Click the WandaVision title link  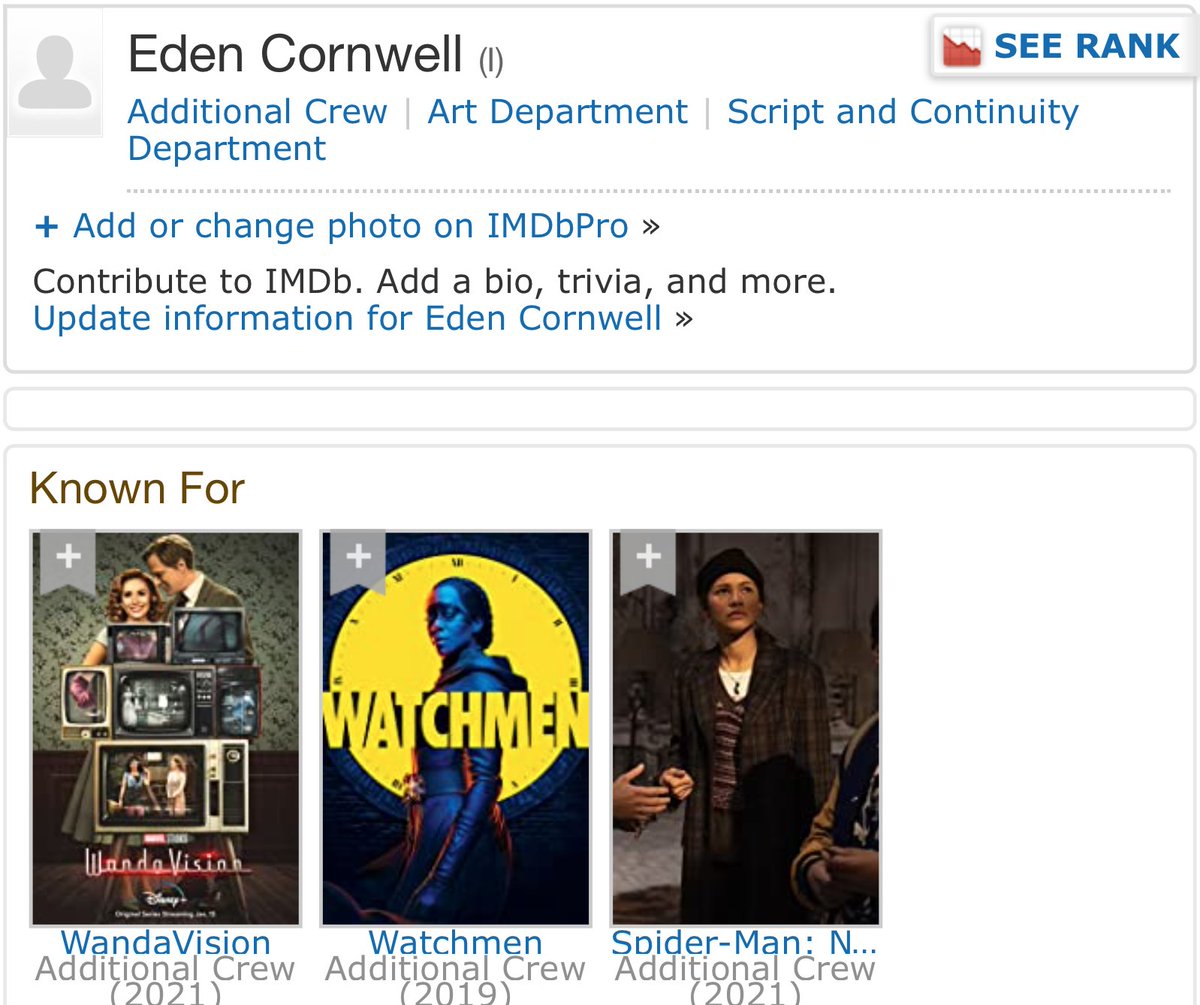(166, 943)
